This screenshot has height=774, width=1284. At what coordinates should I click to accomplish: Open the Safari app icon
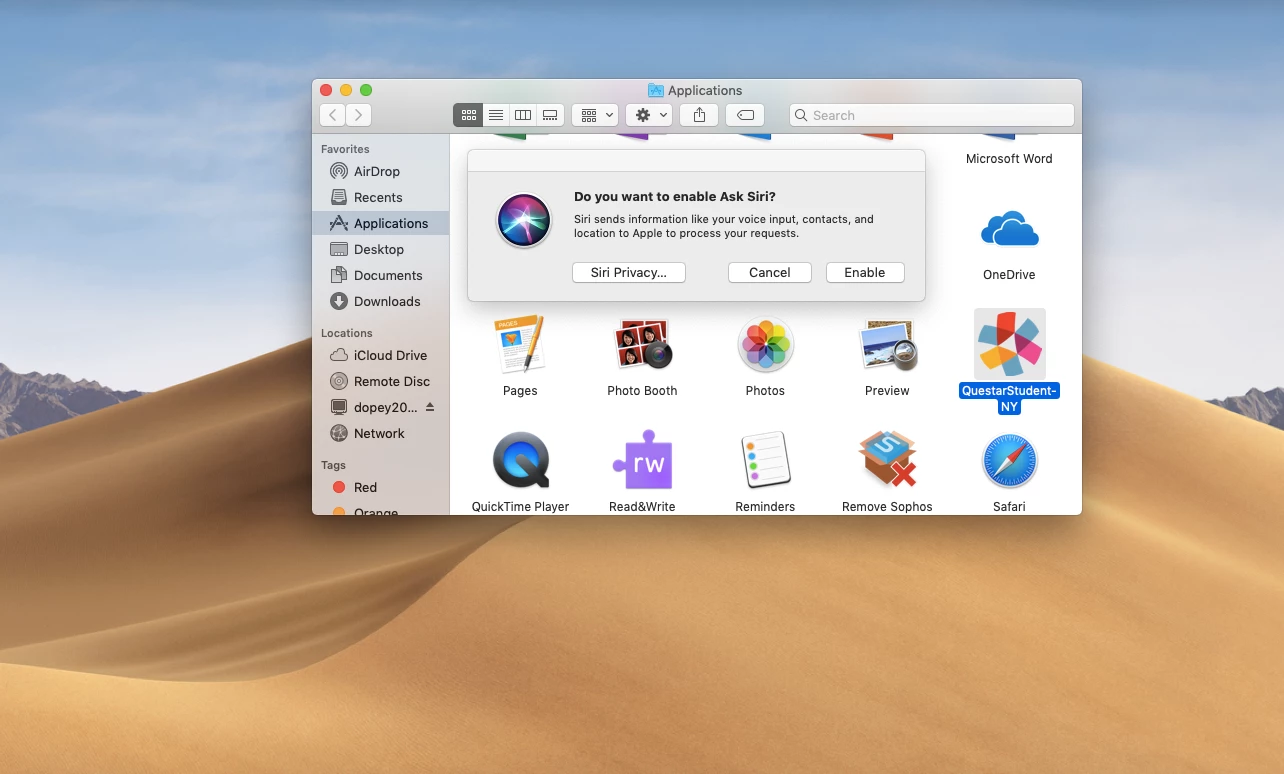1009,461
